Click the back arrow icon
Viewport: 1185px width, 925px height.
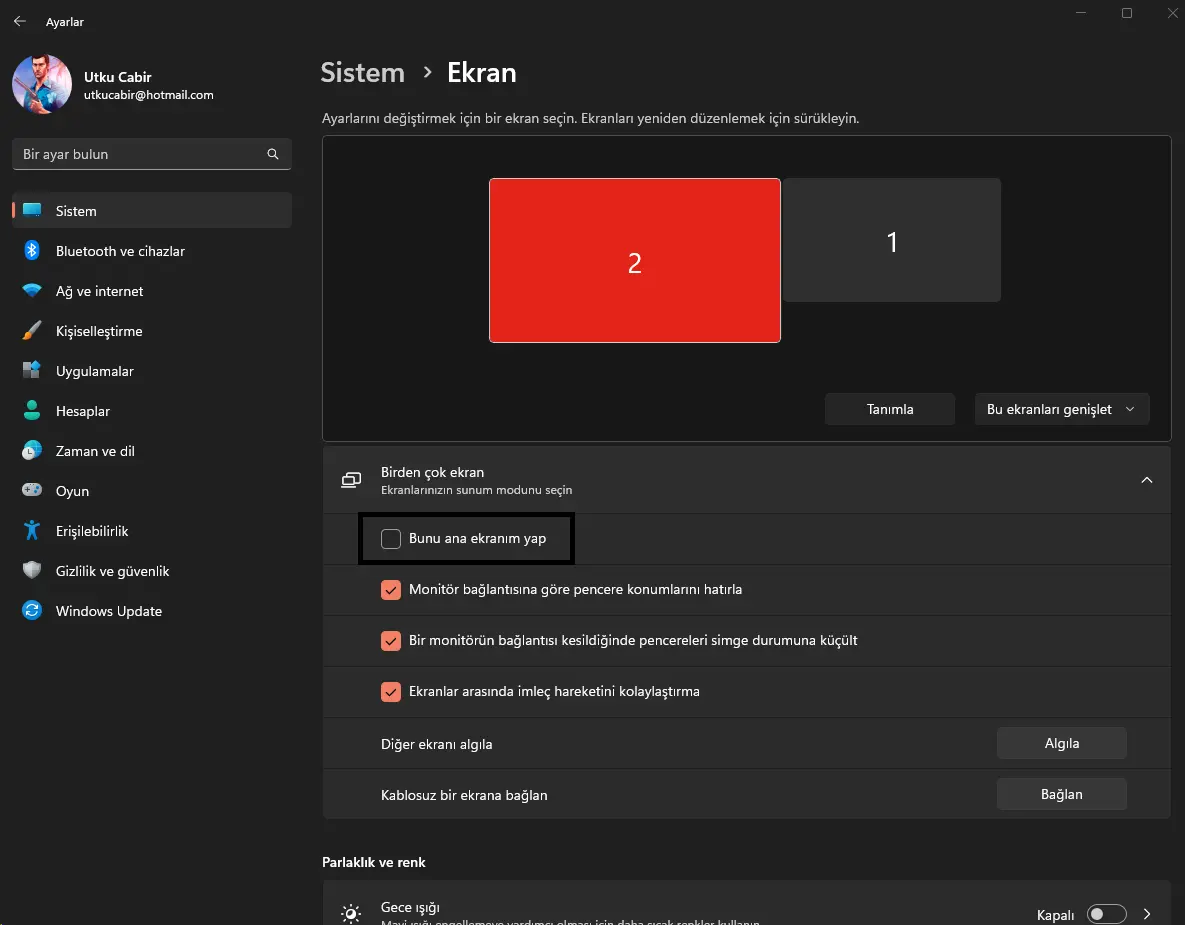click(20, 21)
